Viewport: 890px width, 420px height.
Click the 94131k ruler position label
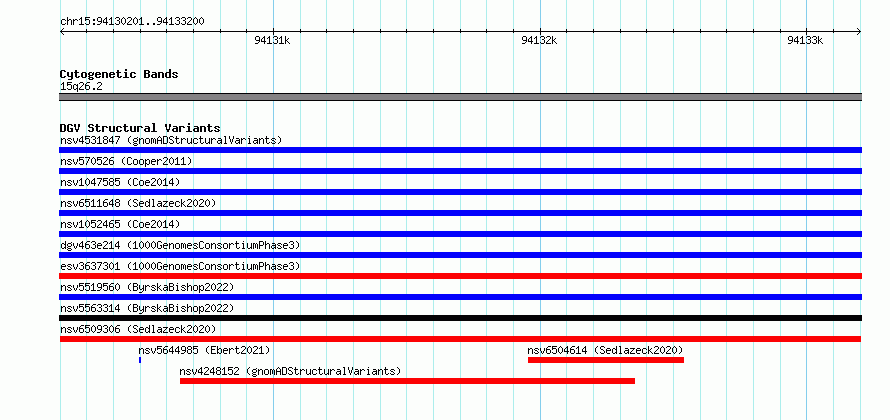point(273,40)
